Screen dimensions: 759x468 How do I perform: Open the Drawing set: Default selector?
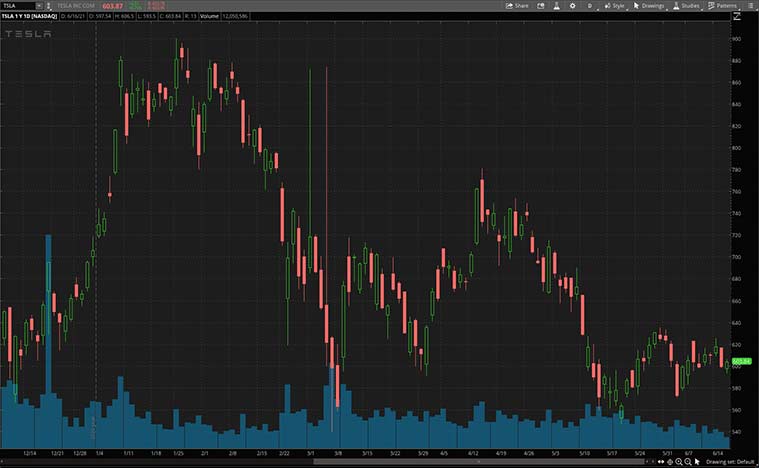click(730, 462)
